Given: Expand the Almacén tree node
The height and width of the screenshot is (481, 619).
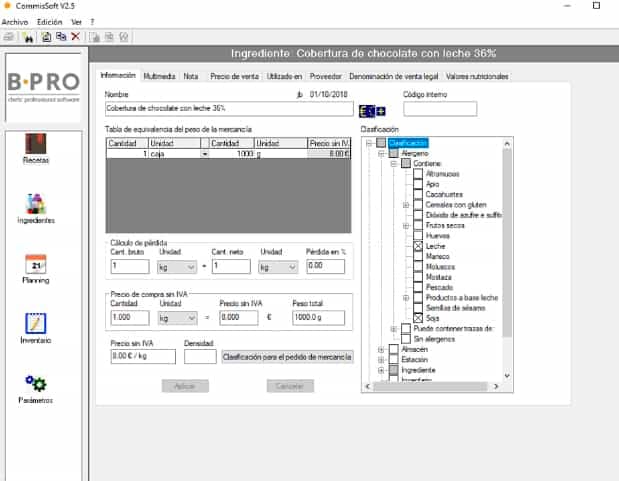Looking at the screenshot, I should 381,349.
